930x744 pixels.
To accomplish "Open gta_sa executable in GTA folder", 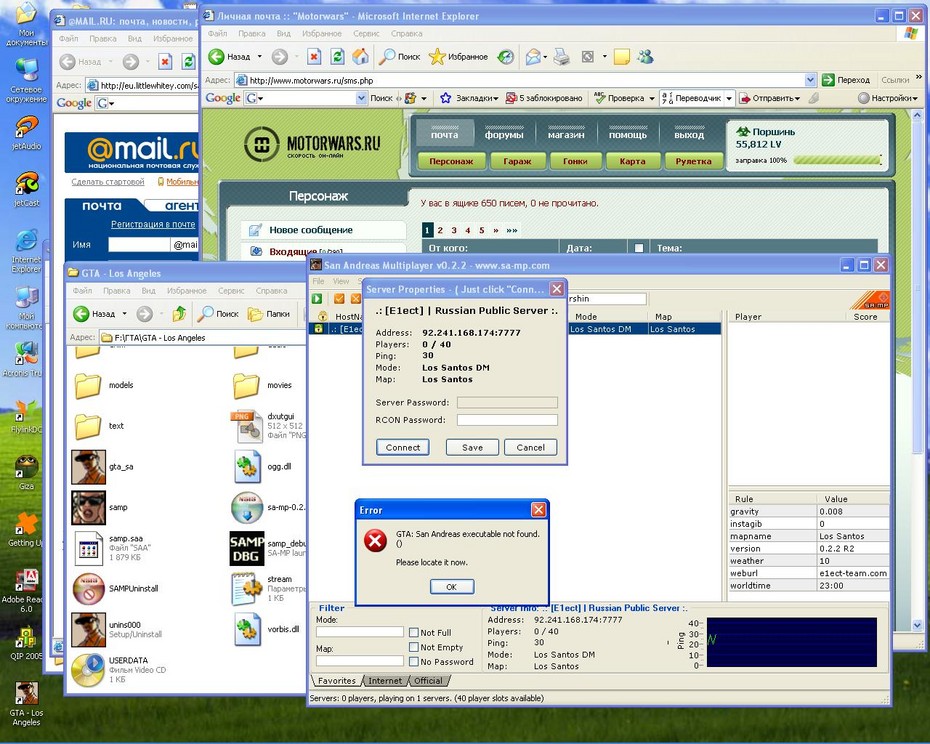I will point(88,467).
